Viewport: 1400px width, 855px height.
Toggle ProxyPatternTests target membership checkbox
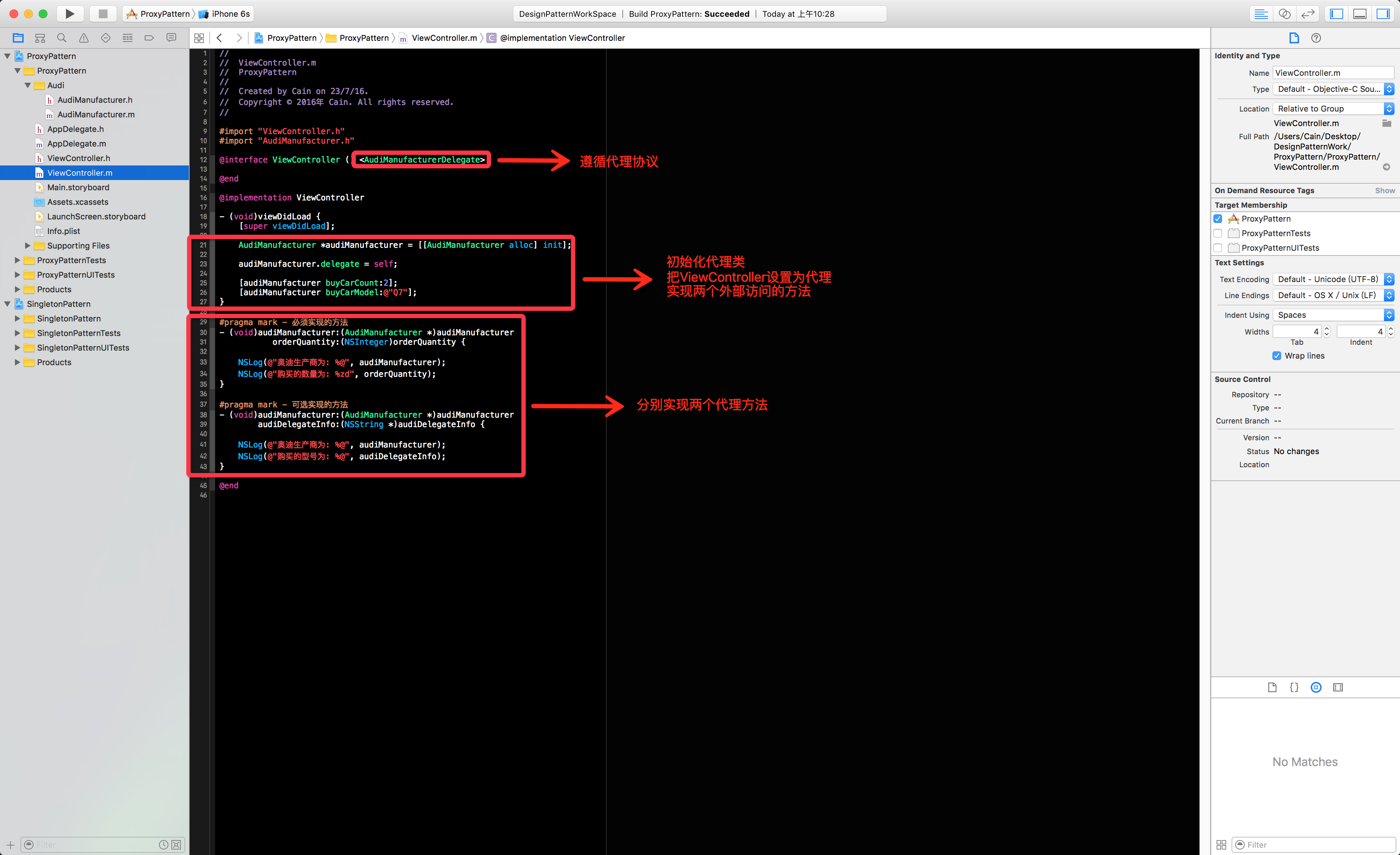(x=1218, y=234)
